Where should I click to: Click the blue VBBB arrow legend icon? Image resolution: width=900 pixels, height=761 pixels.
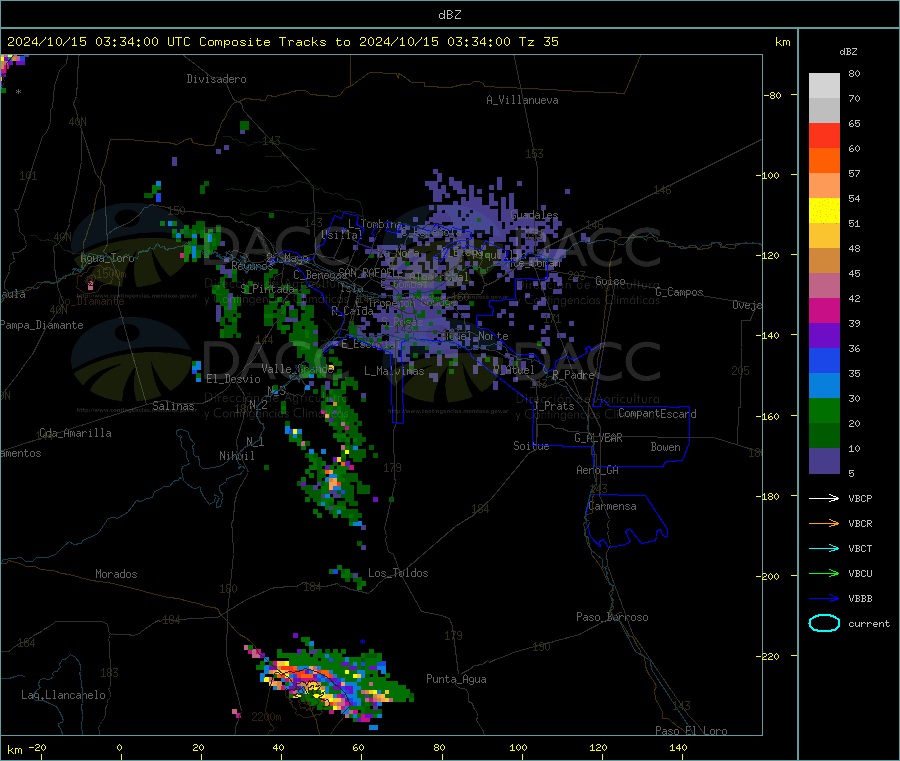coord(824,599)
